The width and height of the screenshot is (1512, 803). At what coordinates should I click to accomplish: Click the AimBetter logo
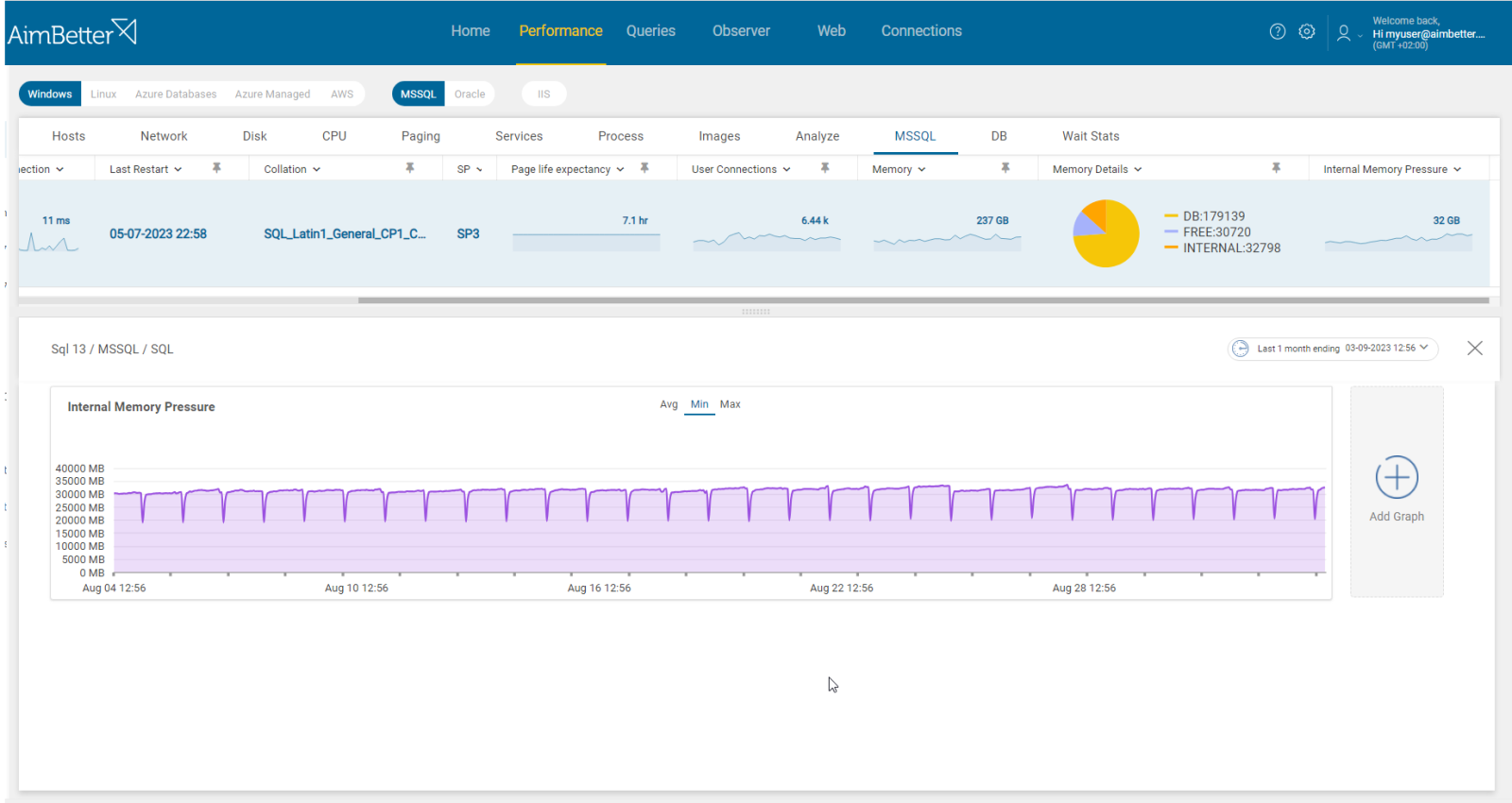72,33
